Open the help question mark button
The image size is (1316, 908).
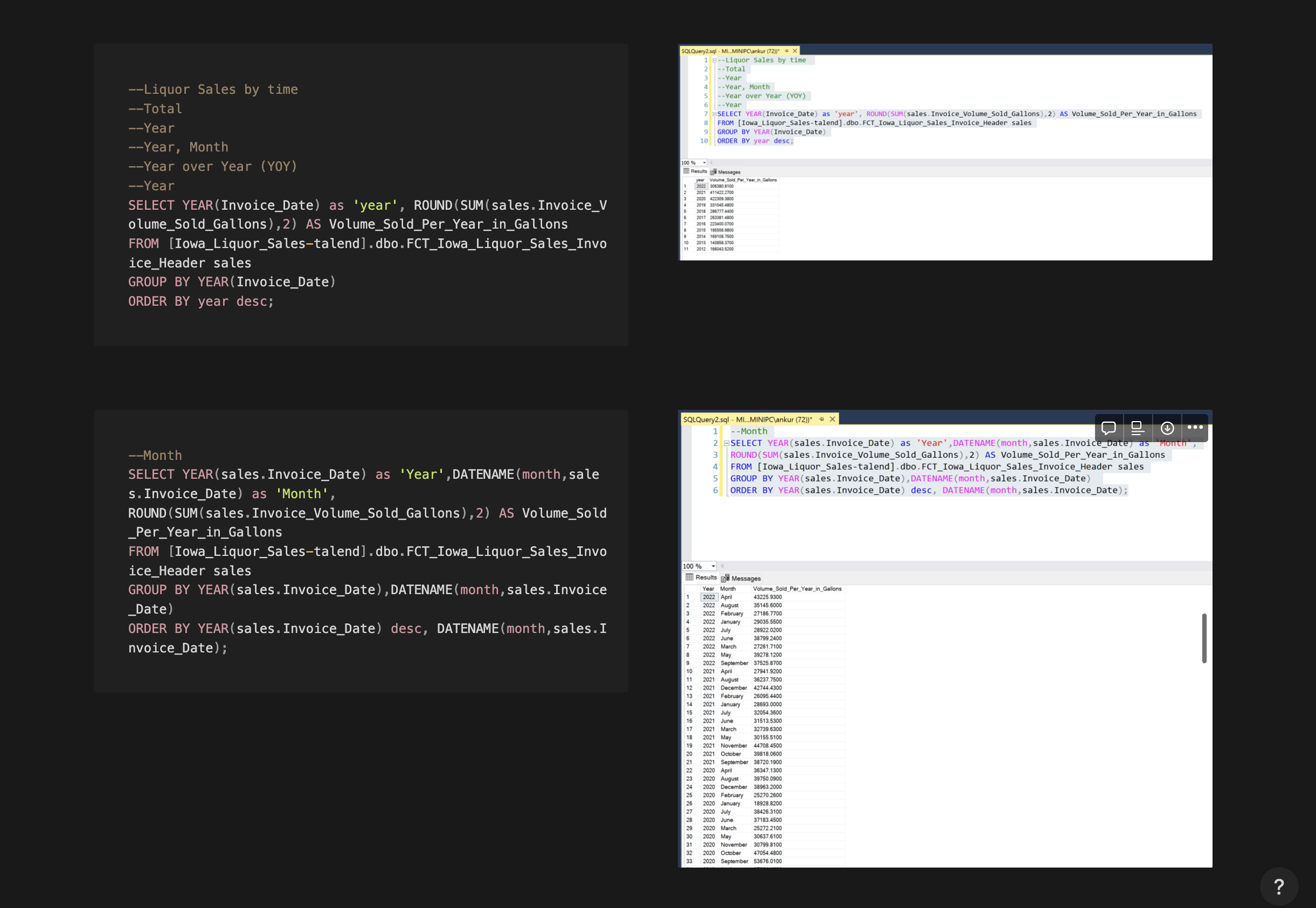pyautogui.click(x=1278, y=886)
